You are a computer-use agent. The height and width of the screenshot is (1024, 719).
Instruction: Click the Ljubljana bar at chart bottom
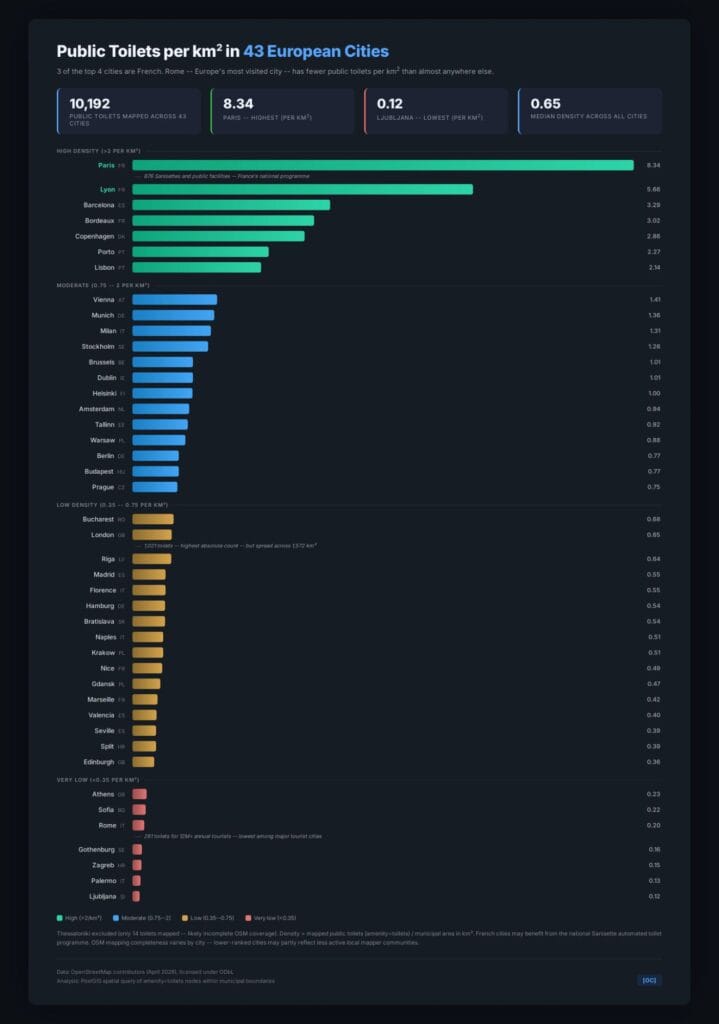click(x=136, y=896)
